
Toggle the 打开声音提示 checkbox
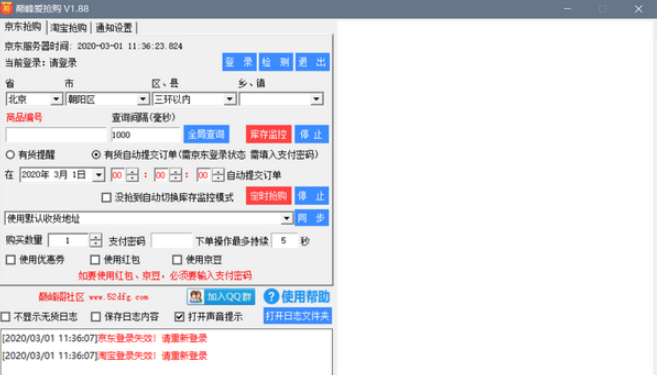pyautogui.click(x=179, y=317)
